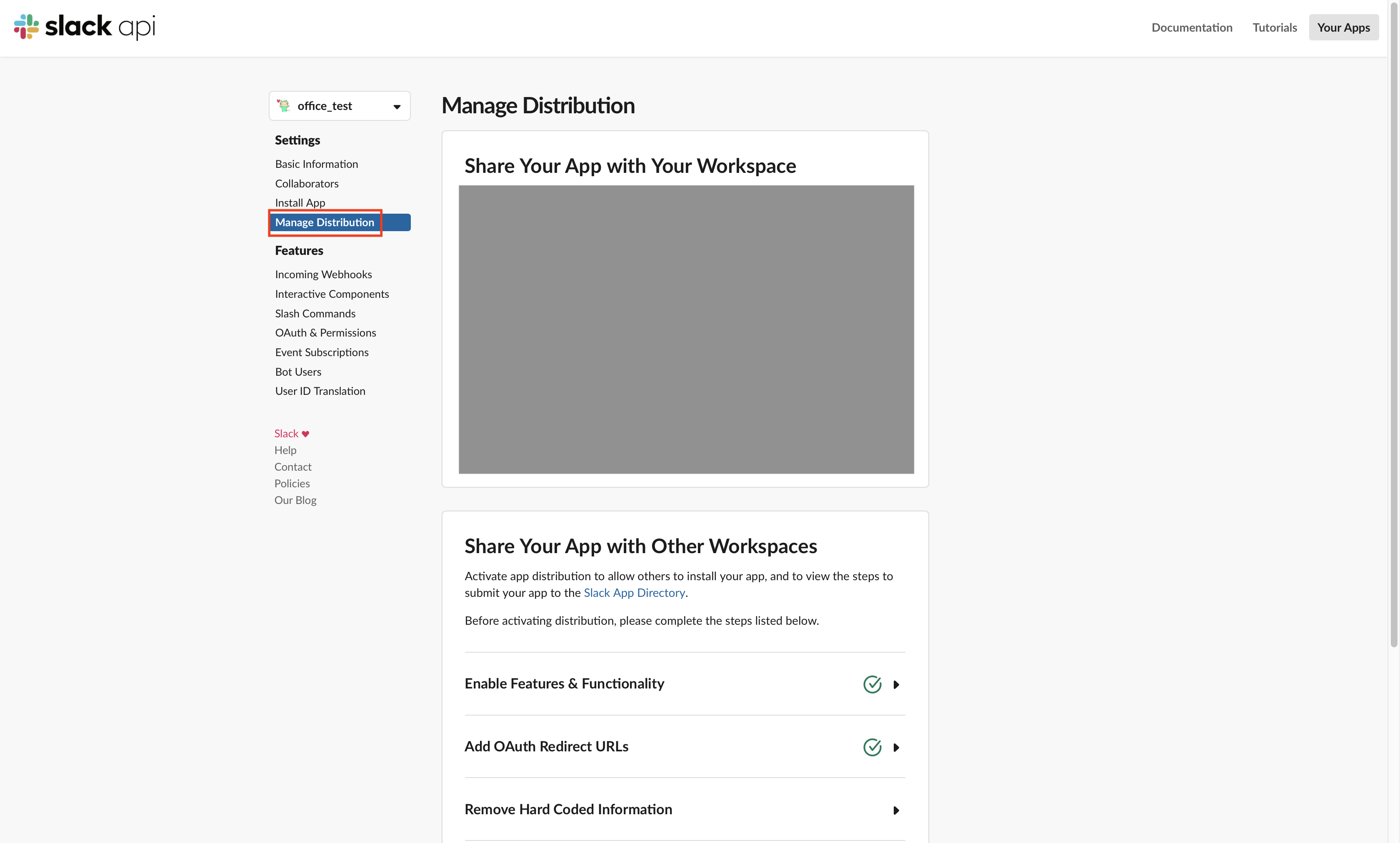Click Add OAuth Redirect URLs heading
Viewport: 1400px width, 843px height.
point(546,746)
